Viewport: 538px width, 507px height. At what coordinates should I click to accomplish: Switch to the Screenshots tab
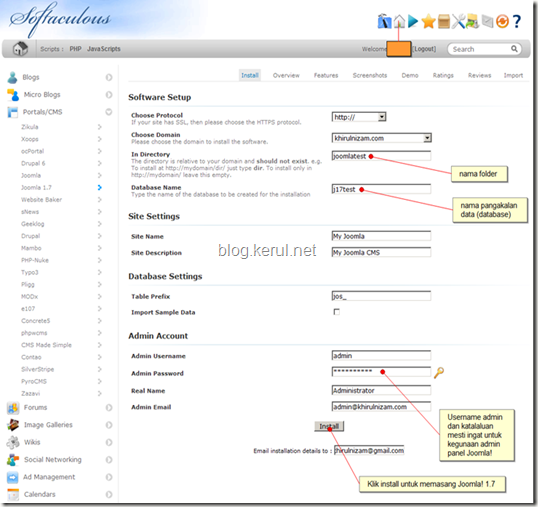click(x=370, y=75)
